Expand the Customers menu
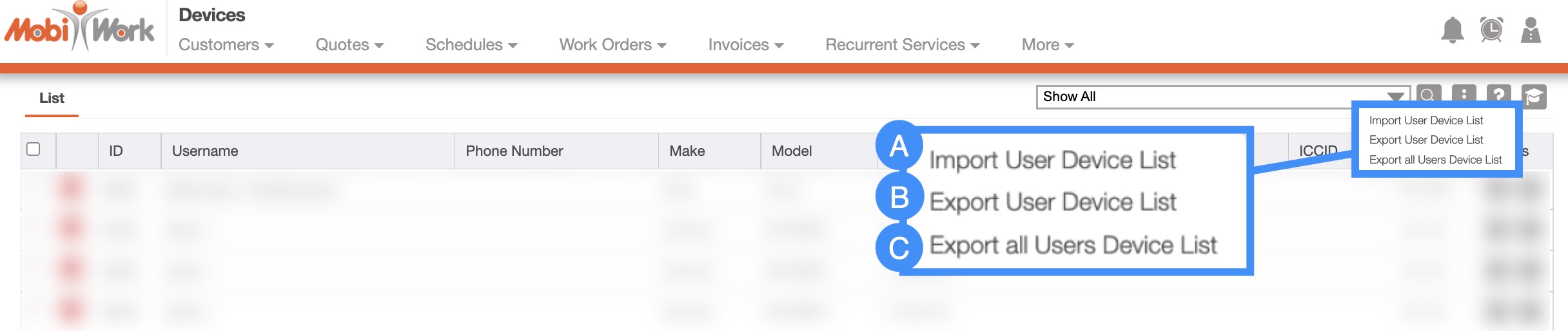The width and height of the screenshot is (1568, 331). [226, 45]
